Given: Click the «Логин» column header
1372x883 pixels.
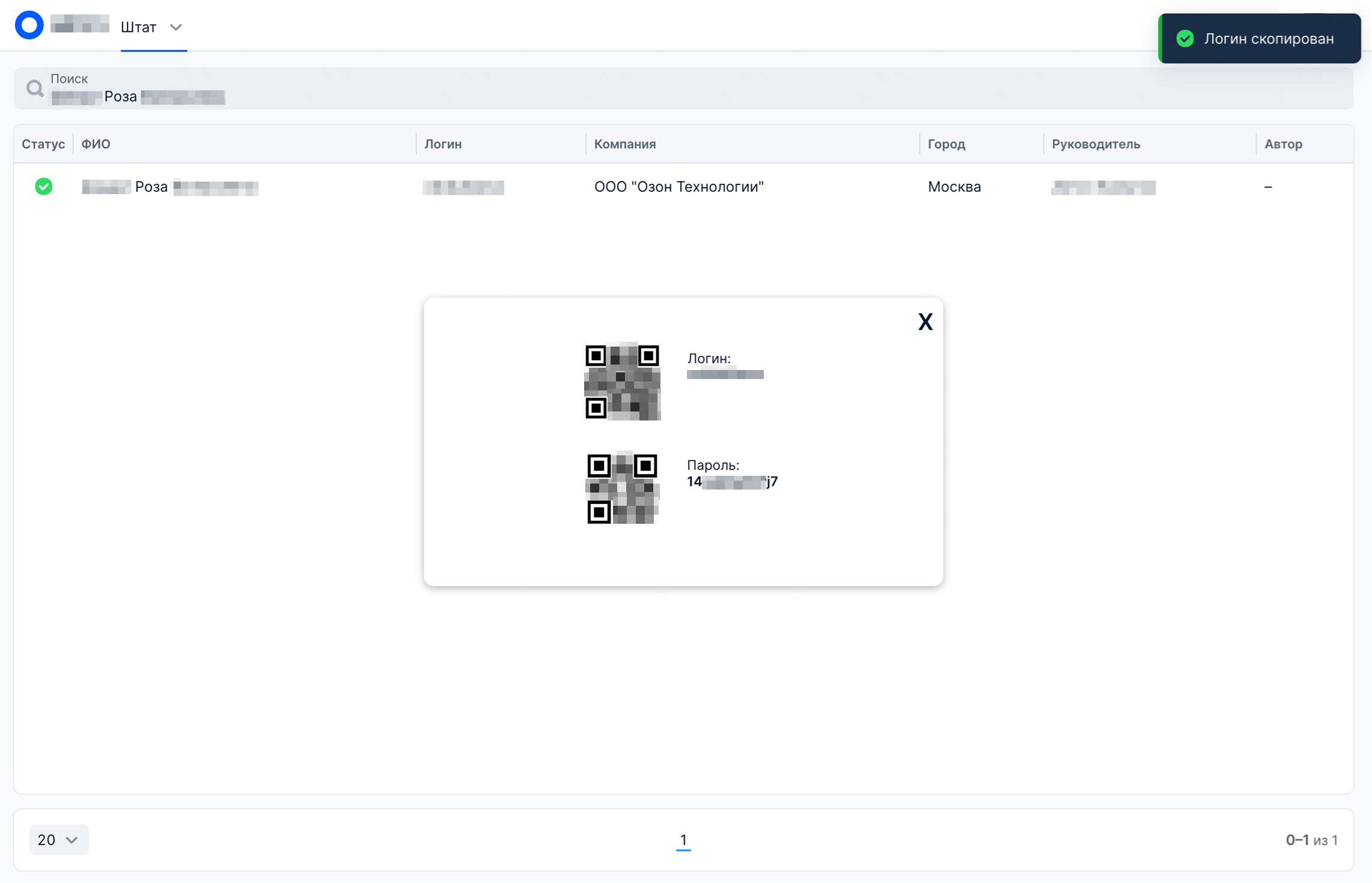Looking at the screenshot, I should pyautogui.click(x=443, y=144).
